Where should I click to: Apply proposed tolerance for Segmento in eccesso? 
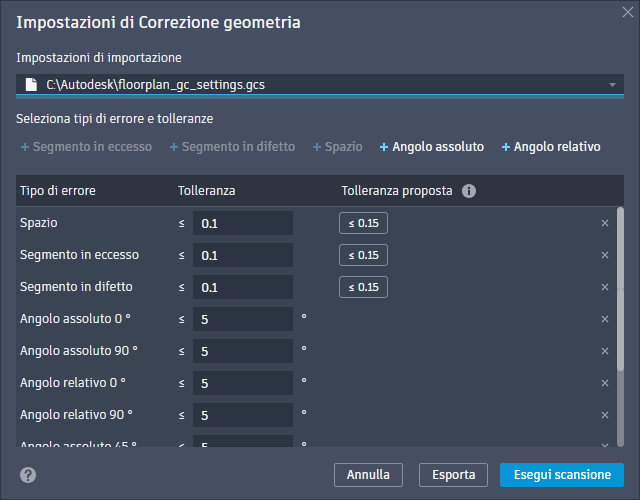(363, 255)
